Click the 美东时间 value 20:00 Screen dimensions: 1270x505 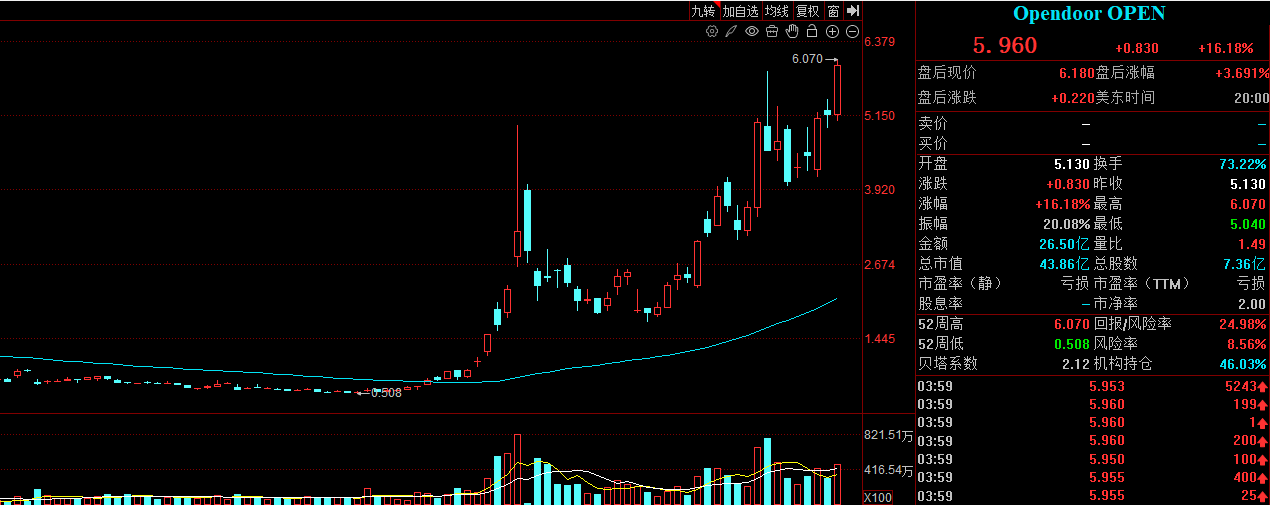[1251, 98]
